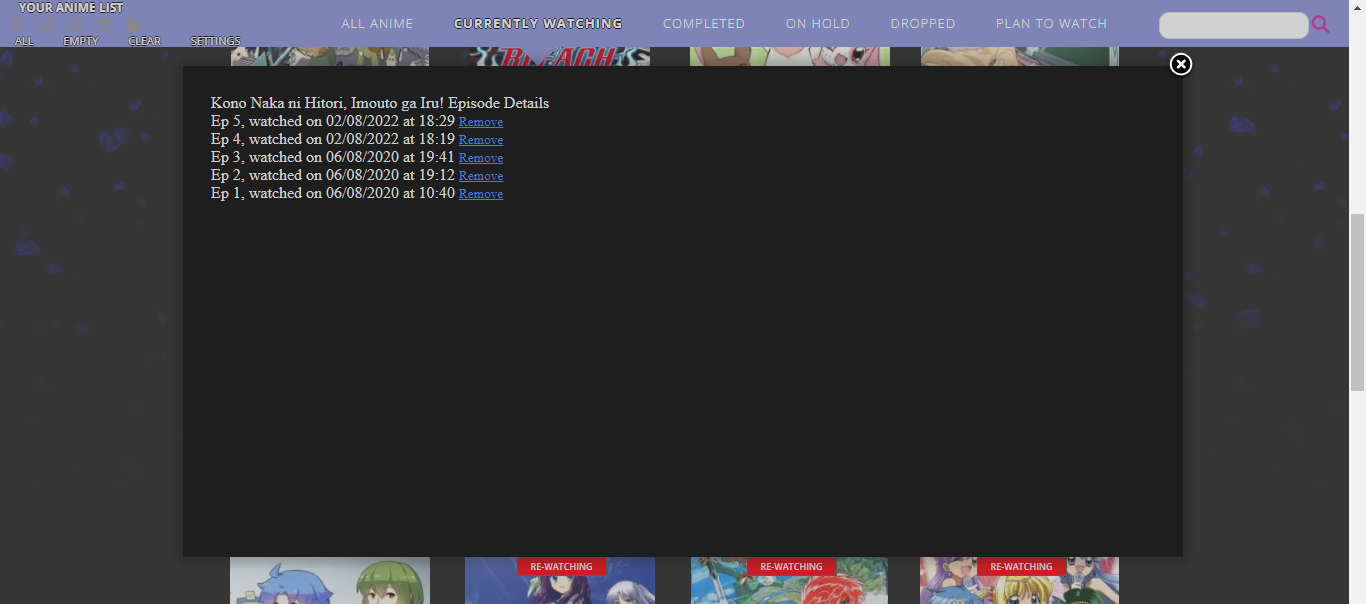The image size is (1366, 604).
Task: Remove Ep 3 watched entry
Action: (481, 158)
